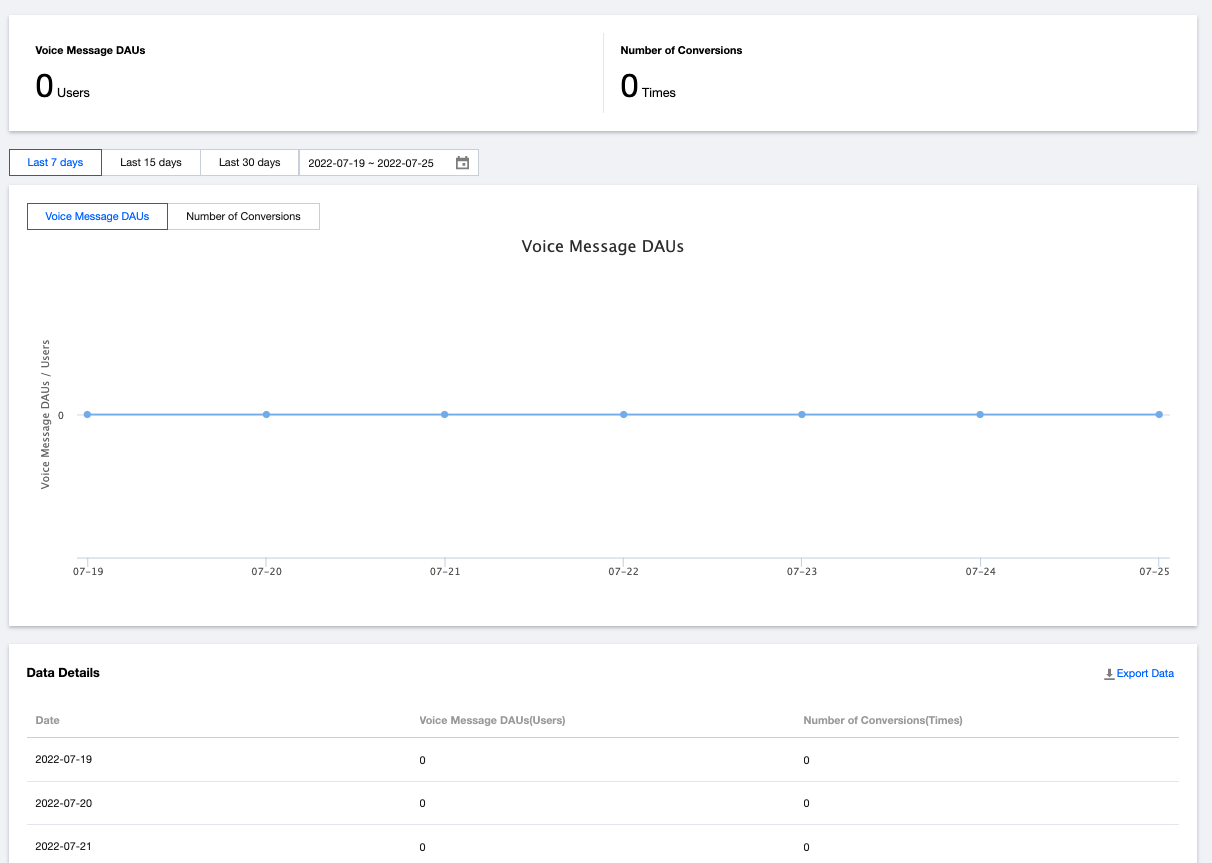Click the Data Details heading

[63, 673]
